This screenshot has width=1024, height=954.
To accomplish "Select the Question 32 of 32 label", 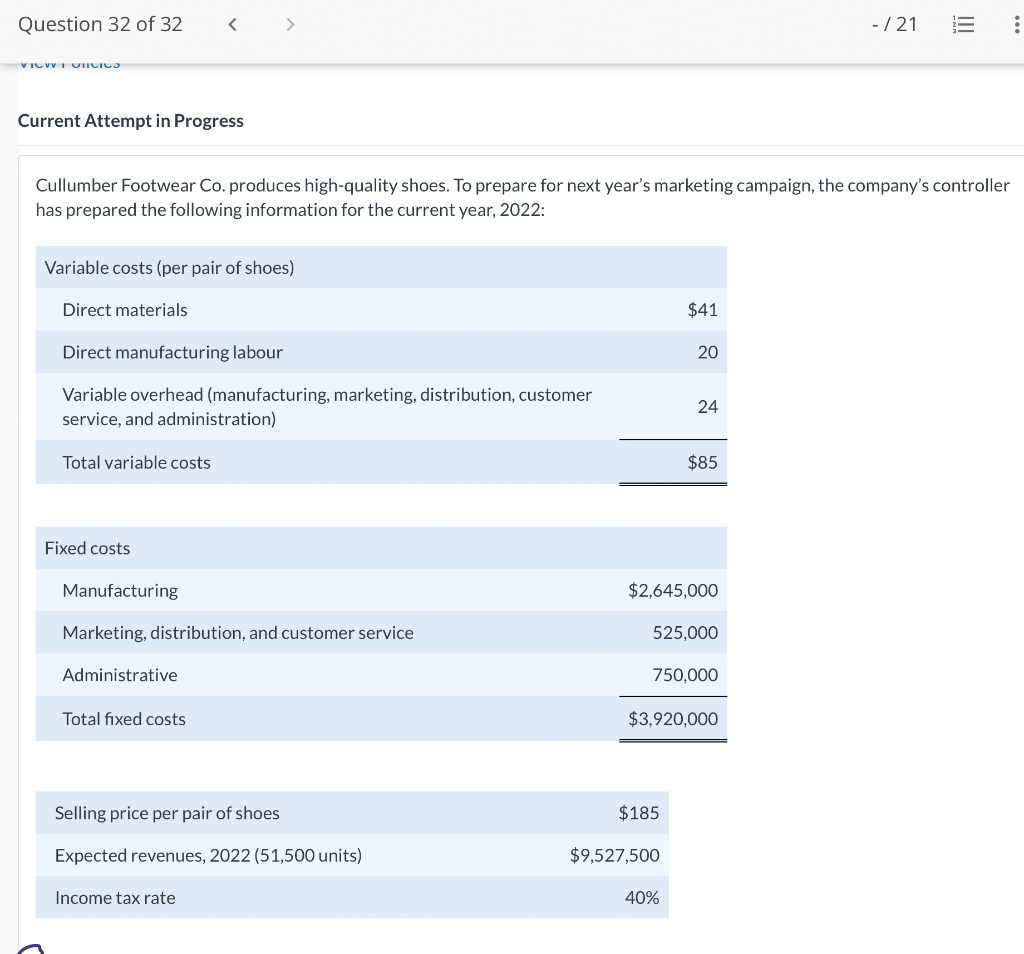I will [100, 24].
